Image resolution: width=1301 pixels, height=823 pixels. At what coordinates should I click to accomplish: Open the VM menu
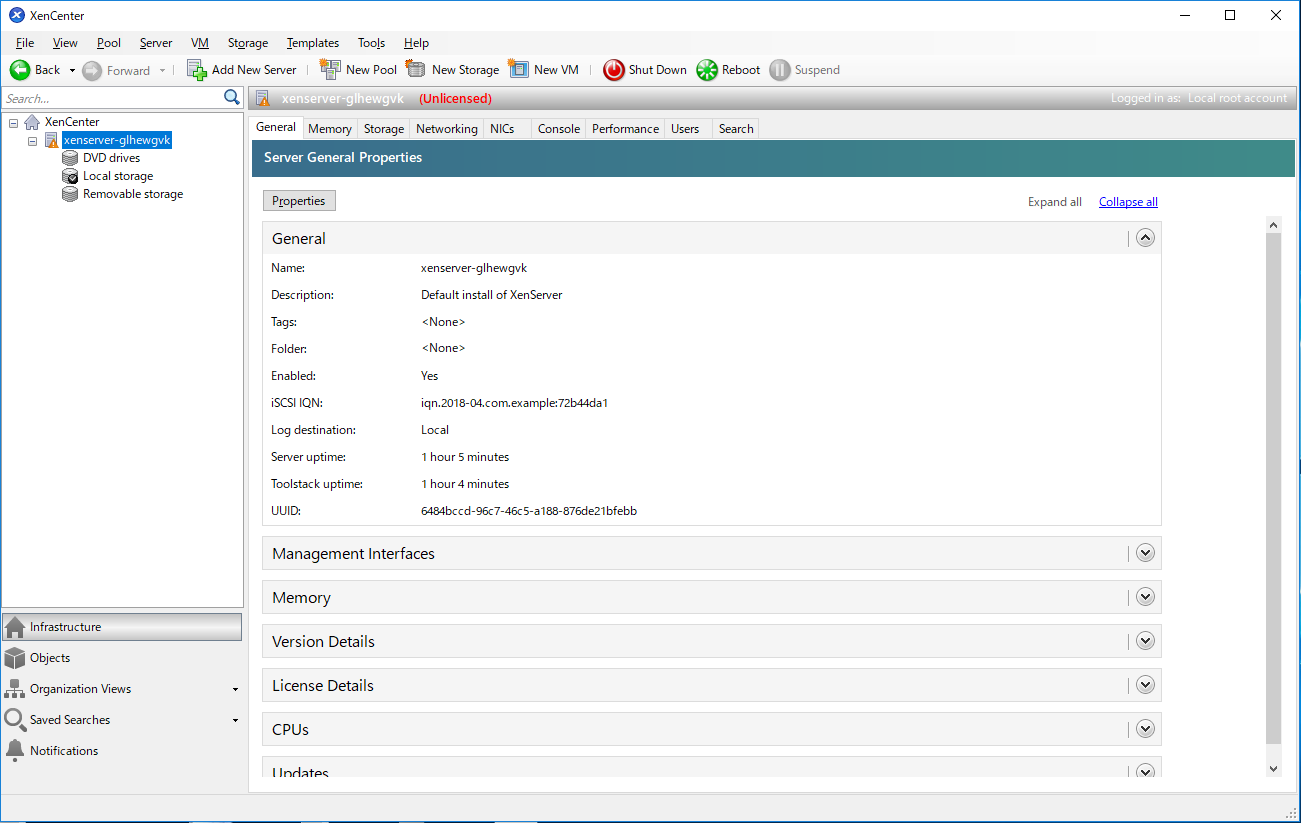point(199,43)
